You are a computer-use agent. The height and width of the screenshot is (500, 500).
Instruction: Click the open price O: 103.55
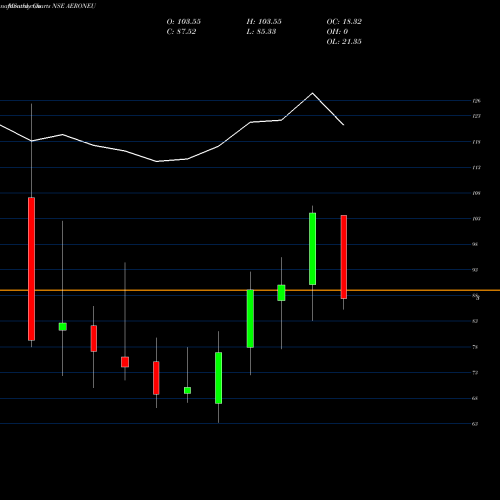tap(184, 22)
